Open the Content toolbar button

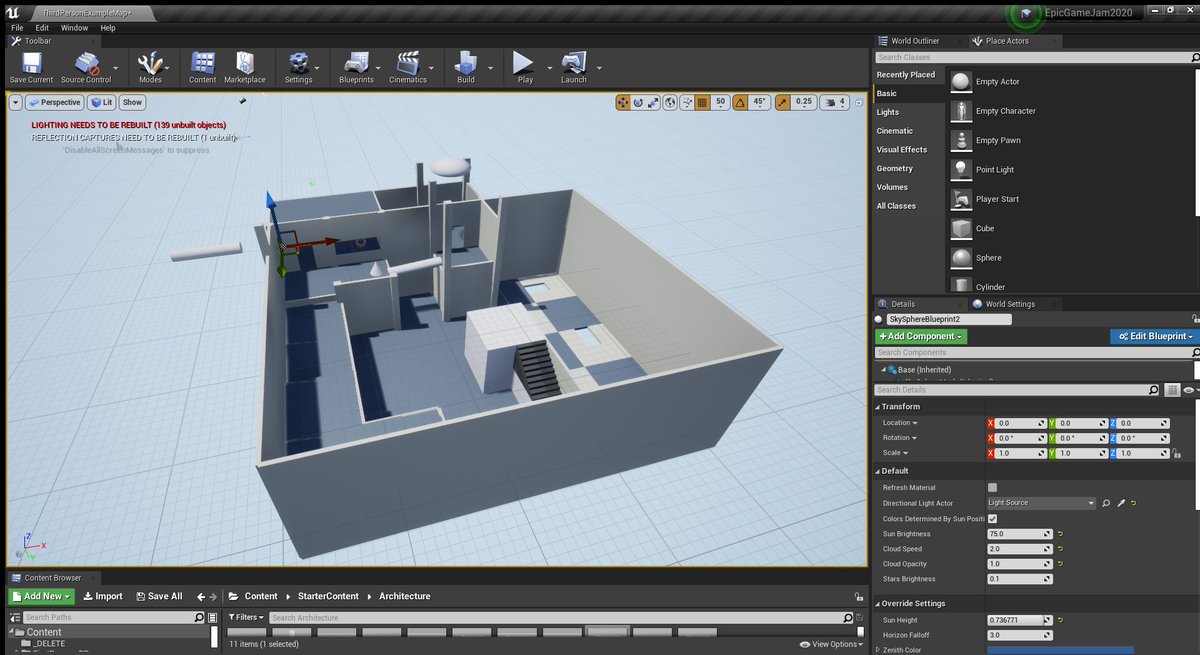coord(203,65)
